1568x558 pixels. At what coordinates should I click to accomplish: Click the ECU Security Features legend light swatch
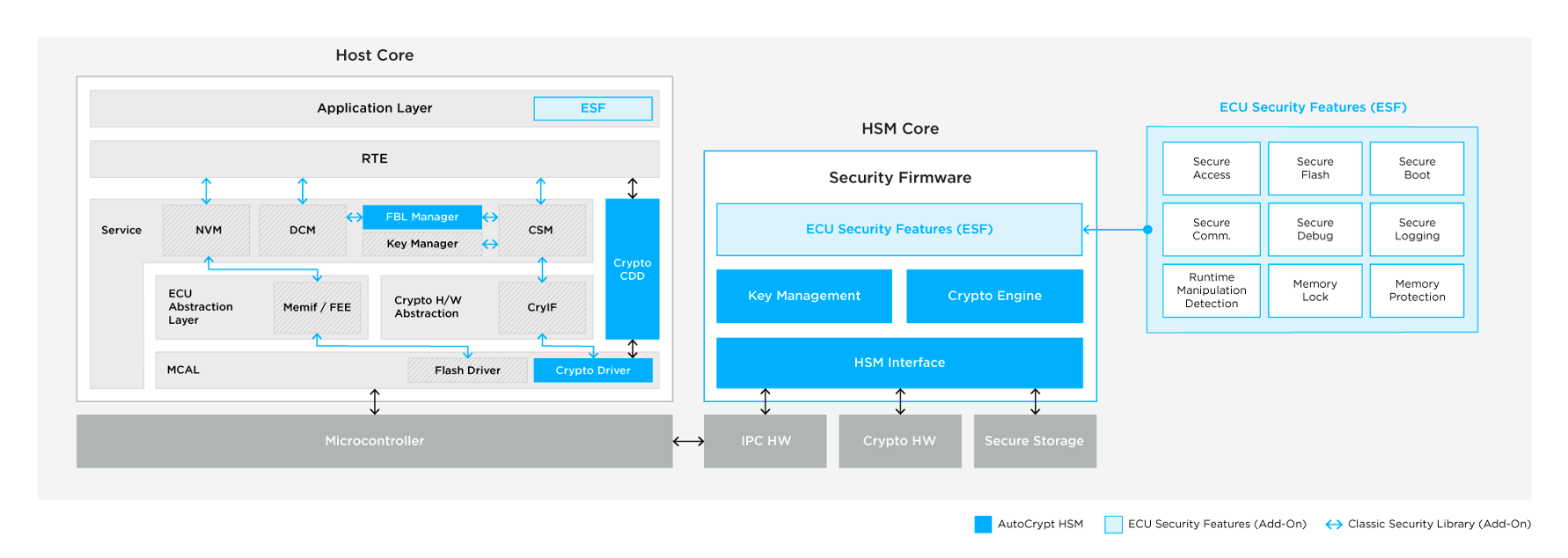[x=1113, y=525]
